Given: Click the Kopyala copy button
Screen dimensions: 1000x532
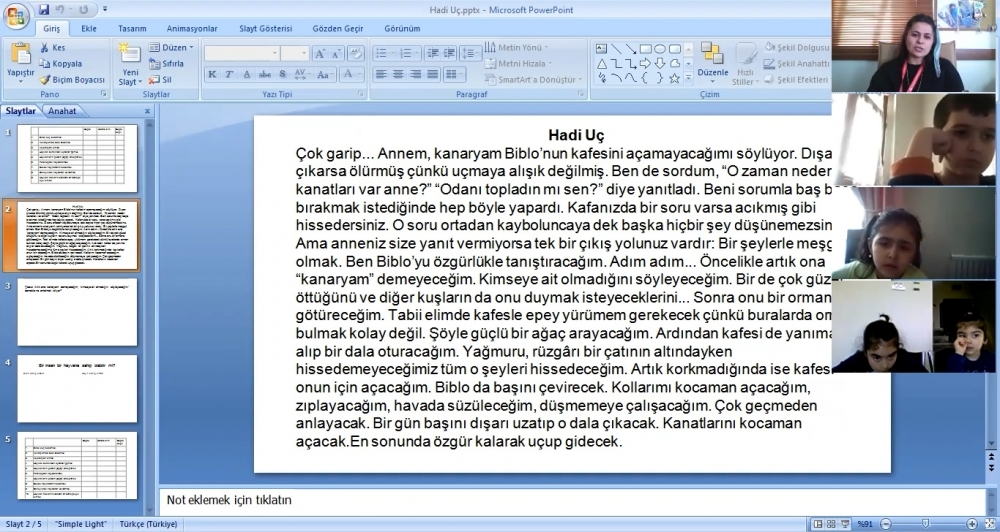Looking at the screenshot, I should 60,63.
